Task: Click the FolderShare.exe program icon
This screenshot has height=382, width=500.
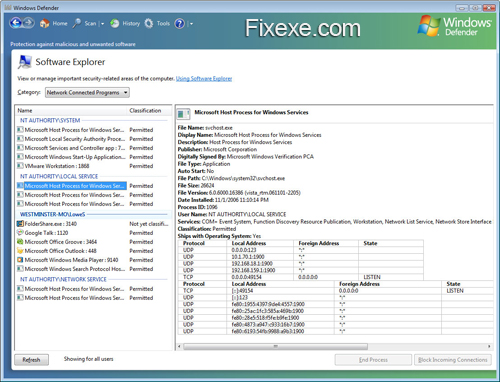Action: point(20,224)
